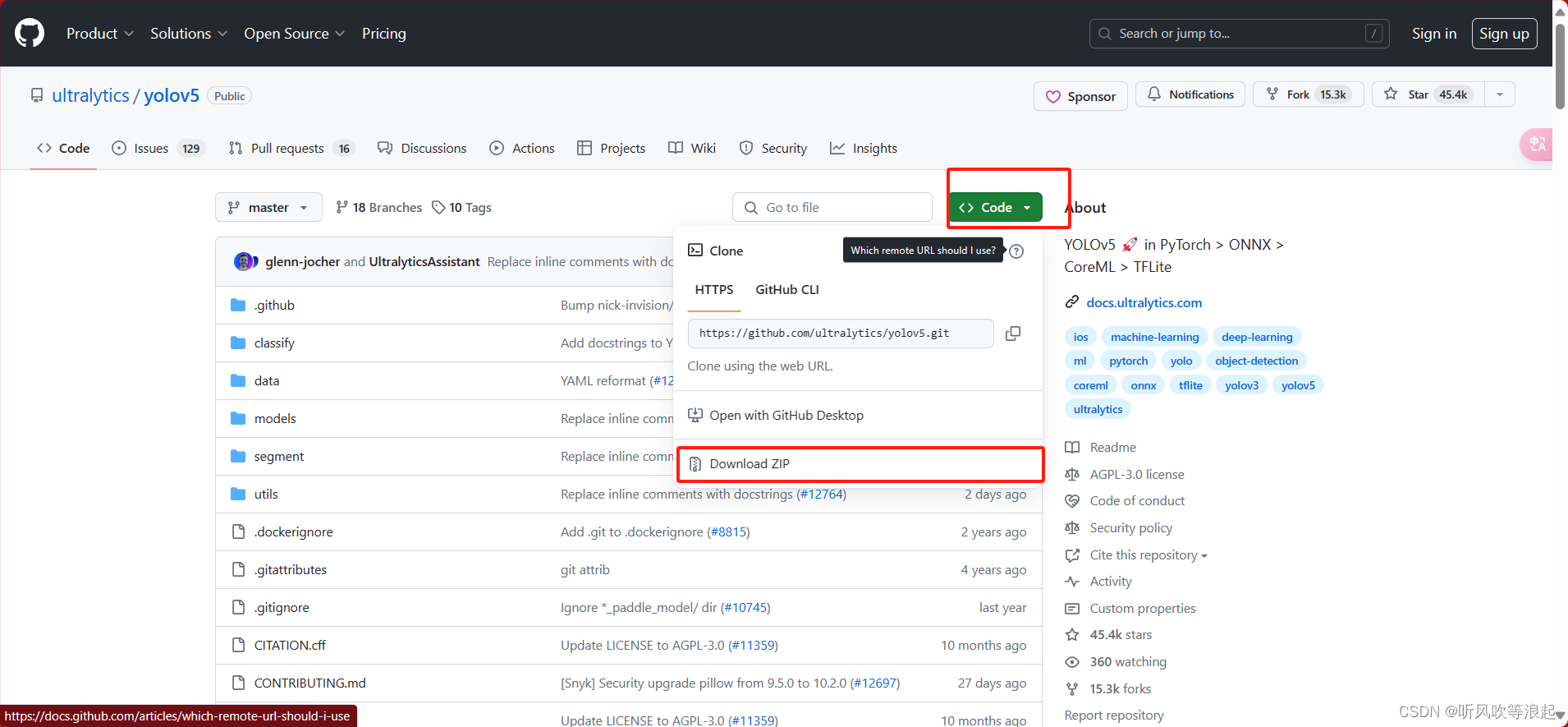Click the Sign in link
The height and width of the screenshot is (727, 1568).
coord(1434,34)
